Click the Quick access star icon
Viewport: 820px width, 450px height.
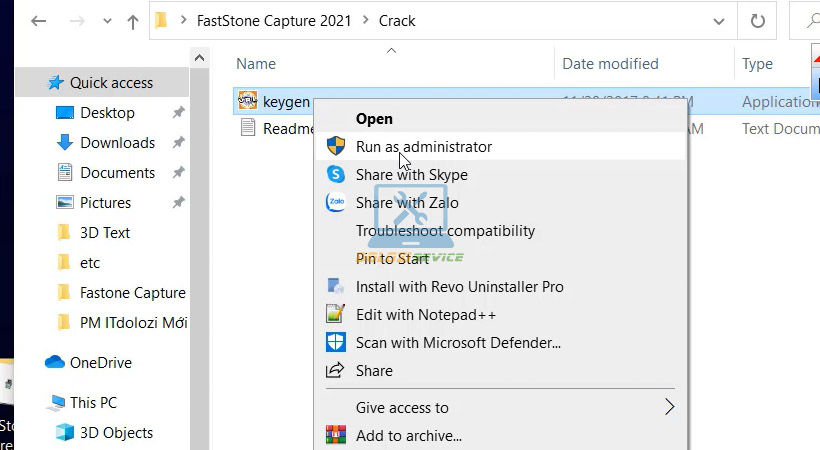tap(55, 82)
